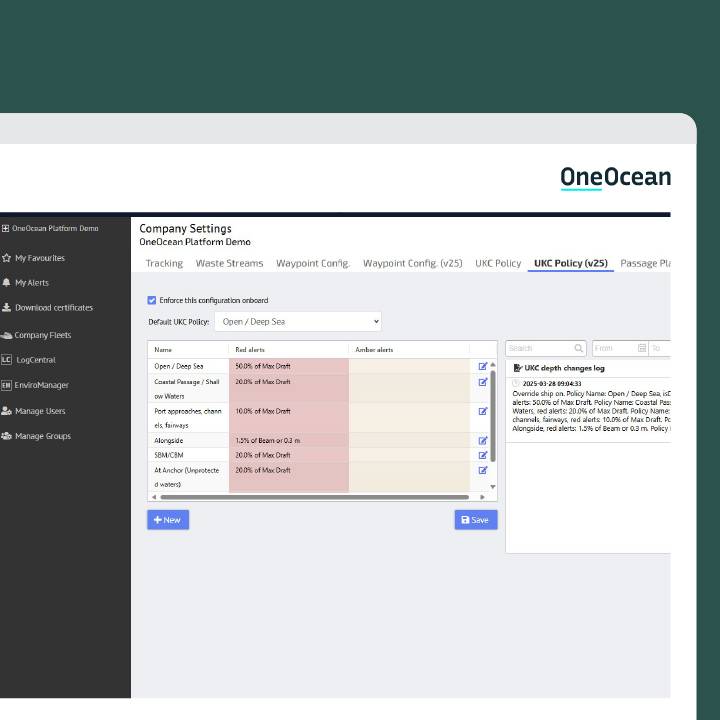Click the magnifier icon in the Search box

coord(578,349)
